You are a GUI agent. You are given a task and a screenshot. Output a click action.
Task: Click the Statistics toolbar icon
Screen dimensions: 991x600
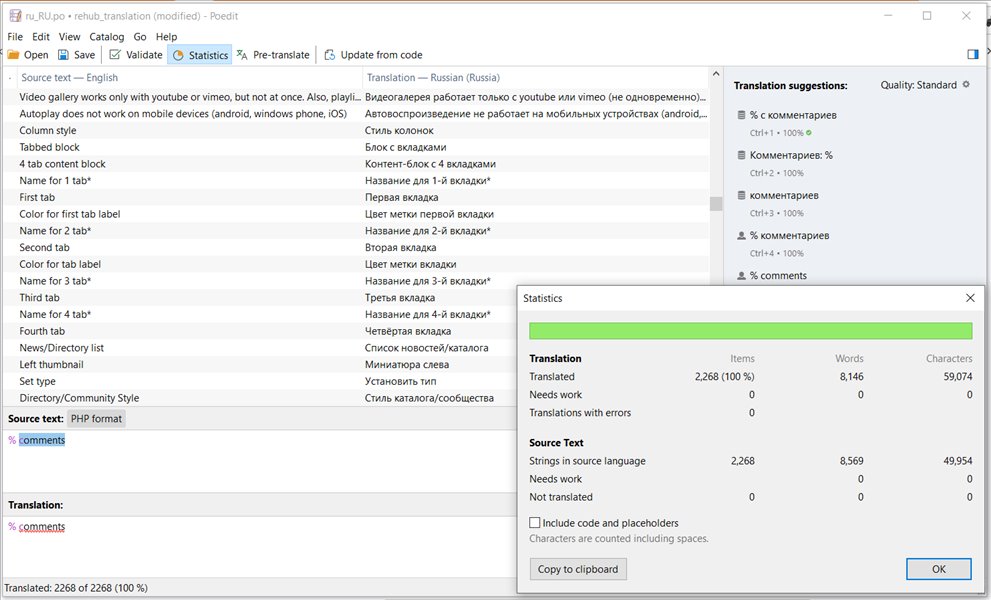click(178, 55)
